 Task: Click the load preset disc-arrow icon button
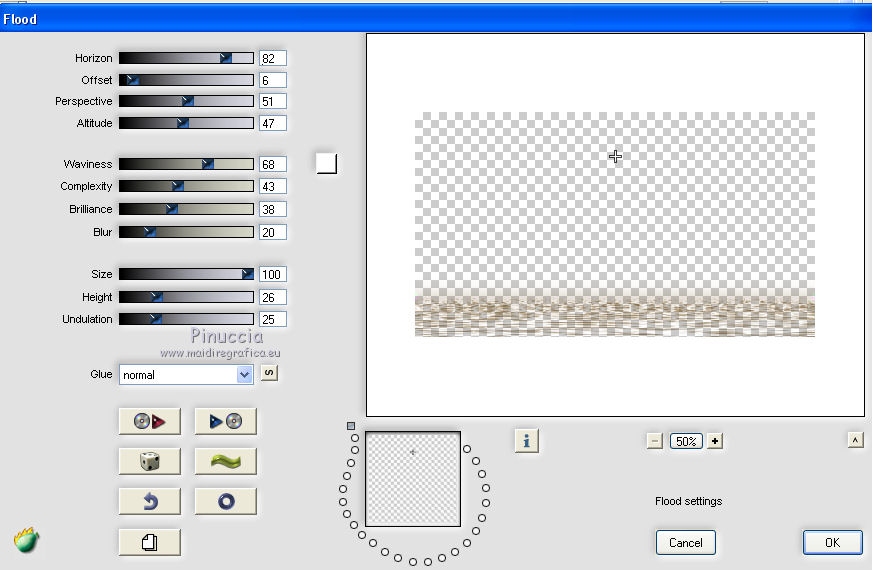click(150, 421)
